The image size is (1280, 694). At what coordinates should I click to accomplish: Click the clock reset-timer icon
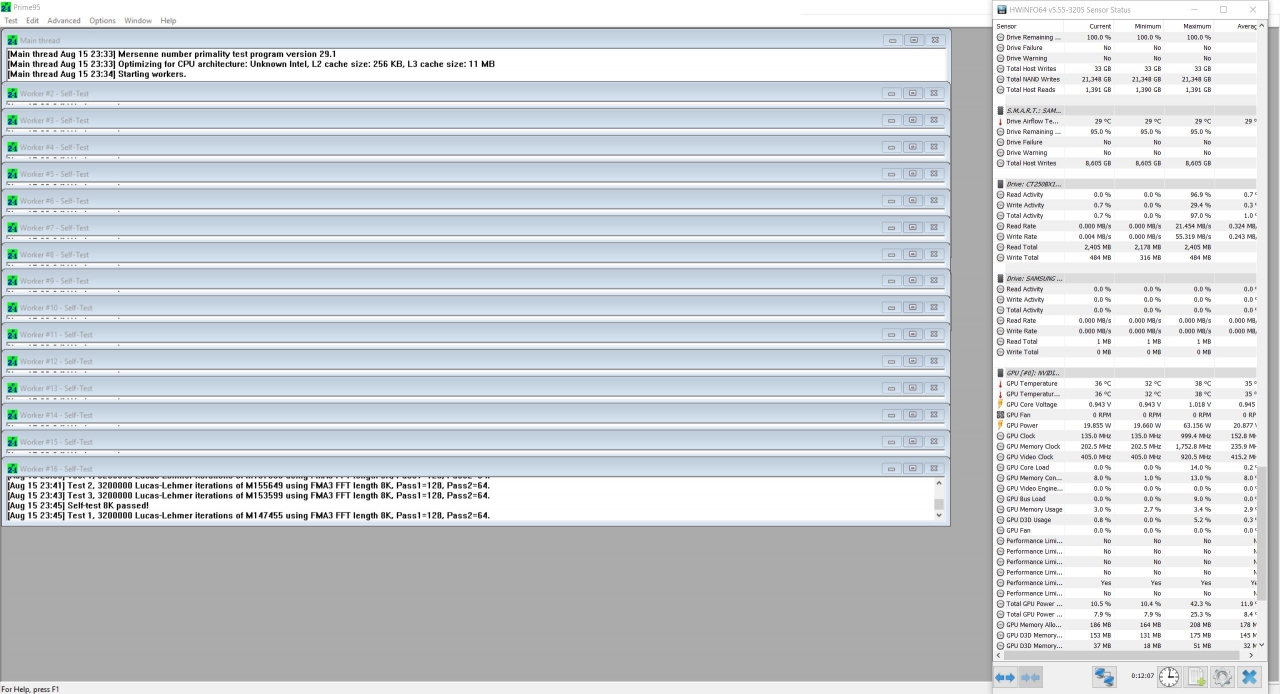pos(1168,677)
